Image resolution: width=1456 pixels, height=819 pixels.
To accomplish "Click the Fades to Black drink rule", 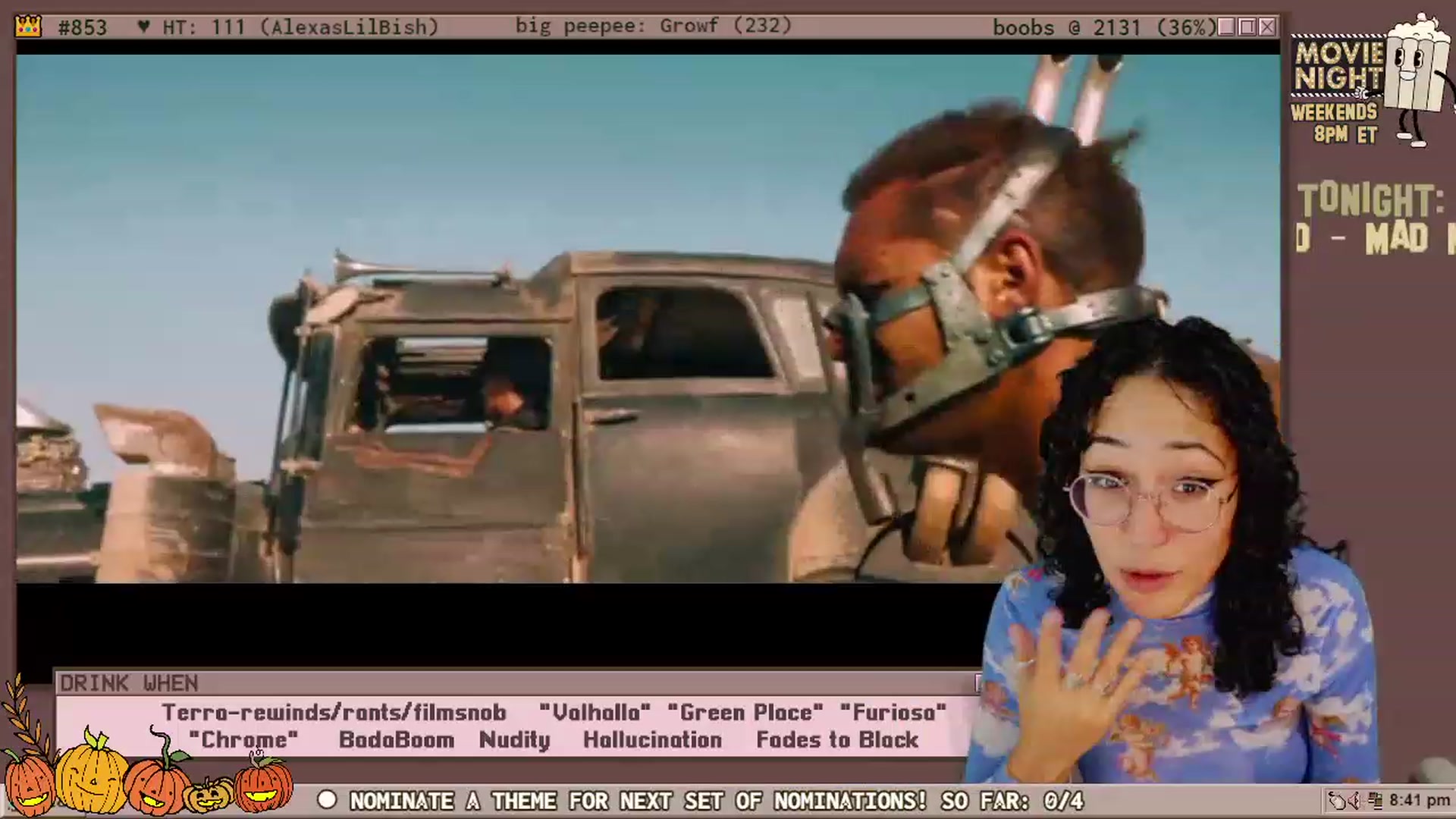I will (837, 740).
